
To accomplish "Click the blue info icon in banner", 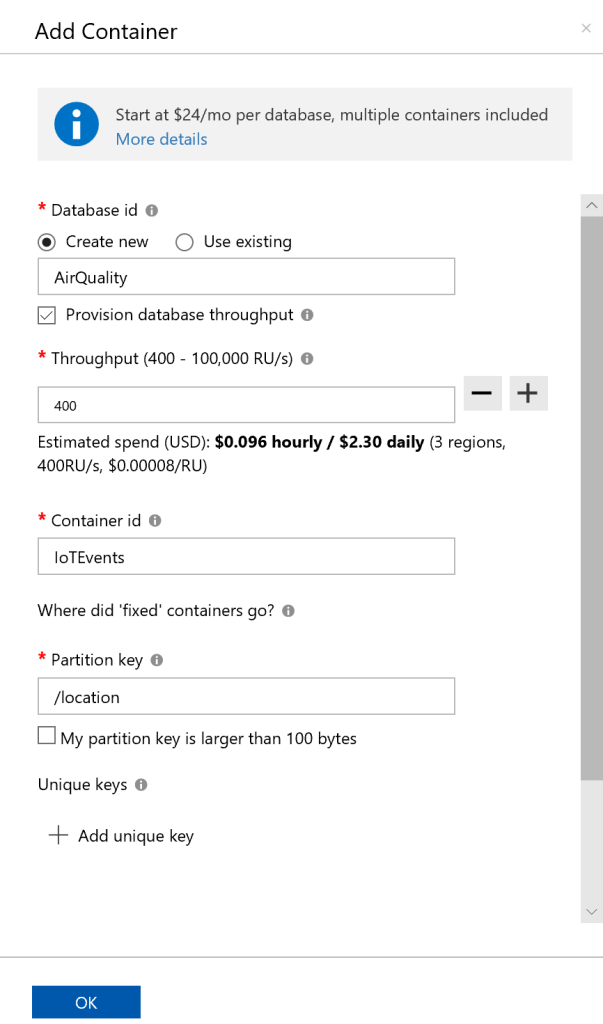I will click(x=77, y=124).
